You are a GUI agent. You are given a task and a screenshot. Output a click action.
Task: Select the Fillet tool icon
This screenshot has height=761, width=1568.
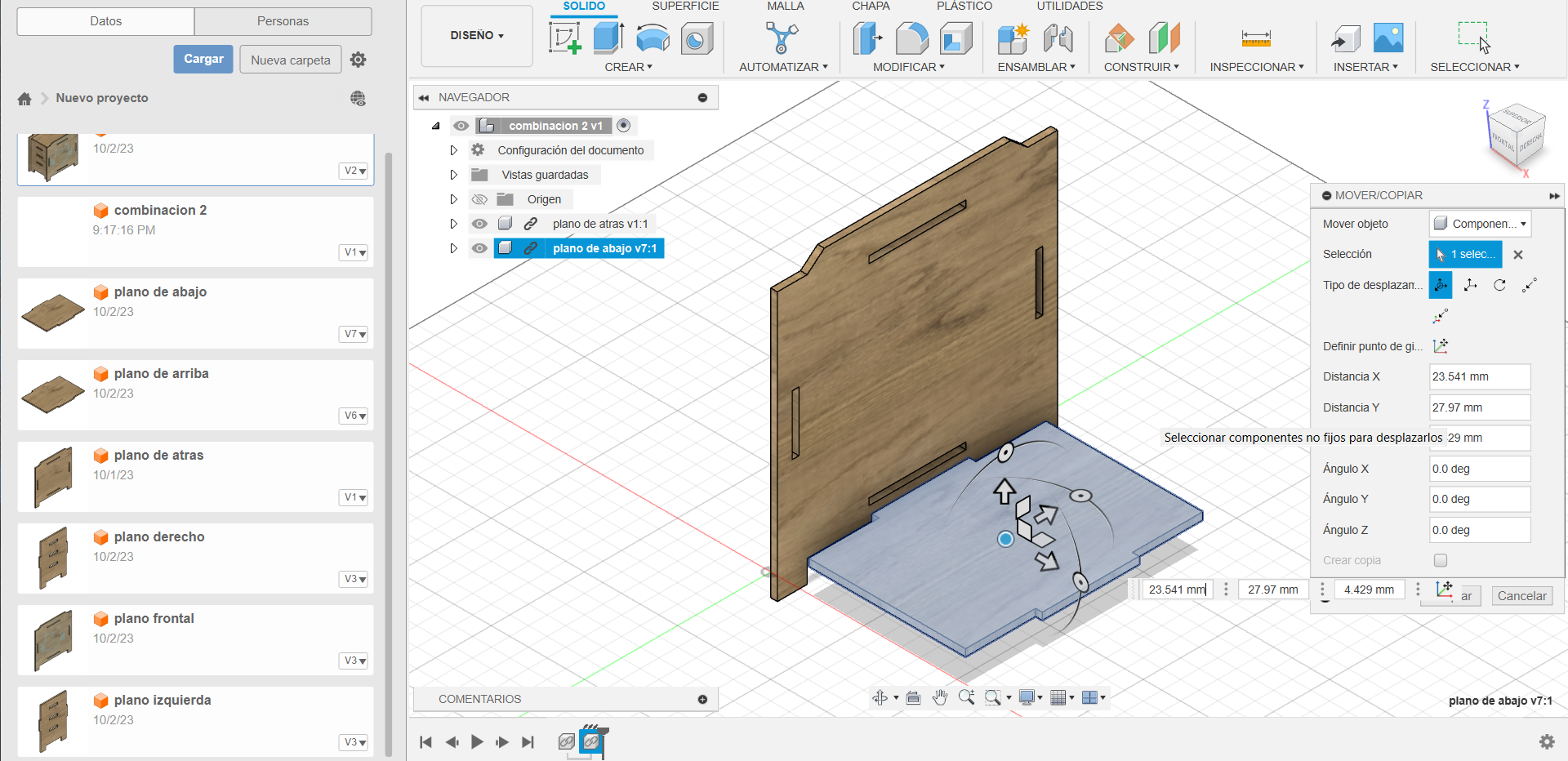(912, 38)
